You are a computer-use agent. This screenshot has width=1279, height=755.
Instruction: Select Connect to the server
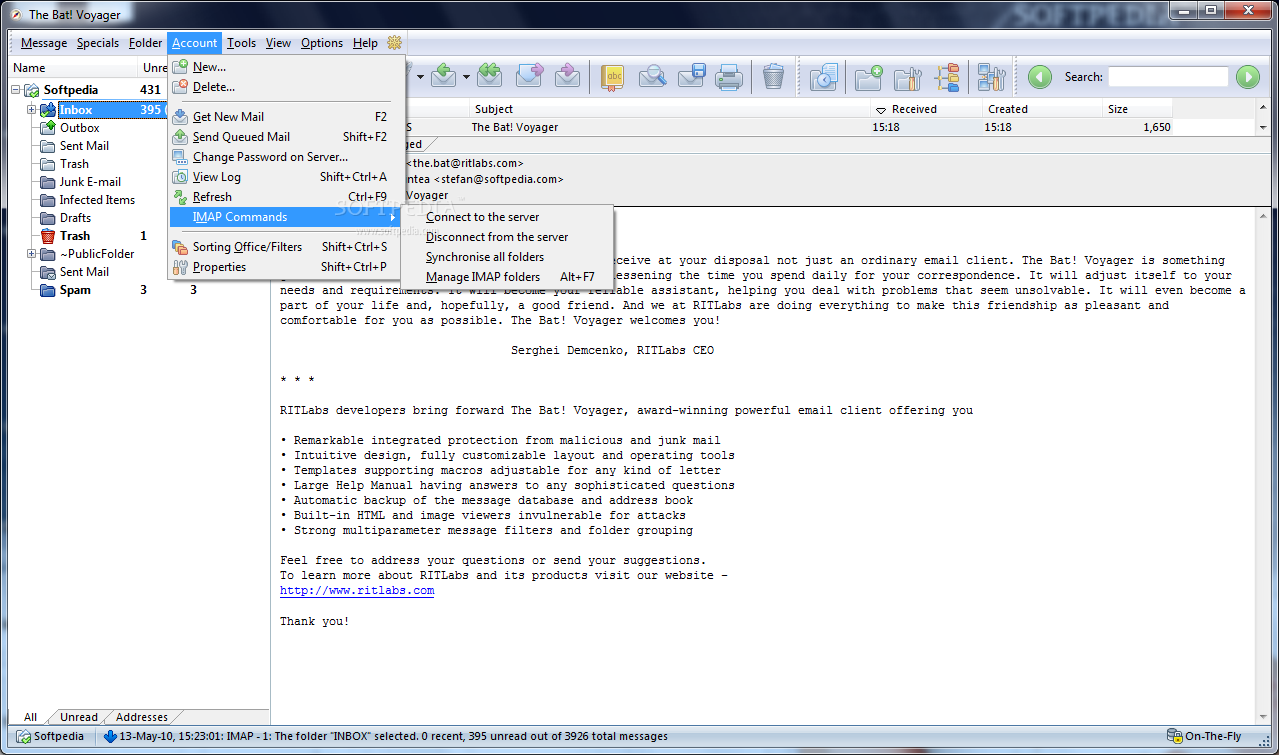pyautogui.click(x=508, y=217)
